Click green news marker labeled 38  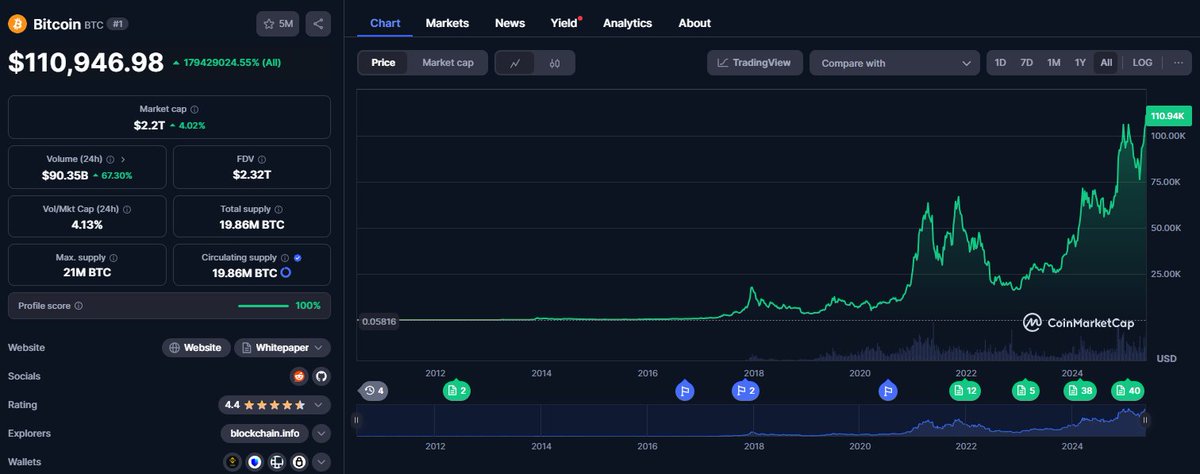tap(1079, 390)
